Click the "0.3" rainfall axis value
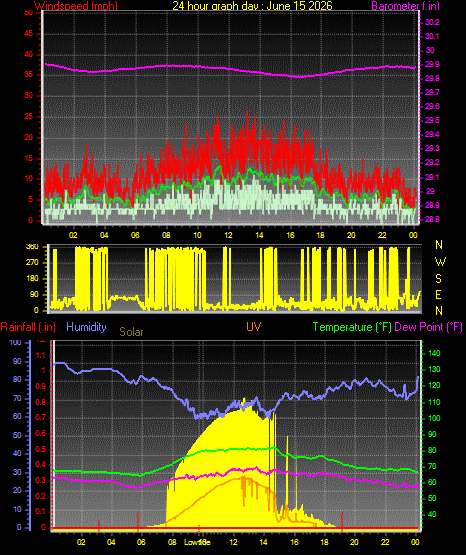This screenshot has height=555, width=466. pos(41,480)
